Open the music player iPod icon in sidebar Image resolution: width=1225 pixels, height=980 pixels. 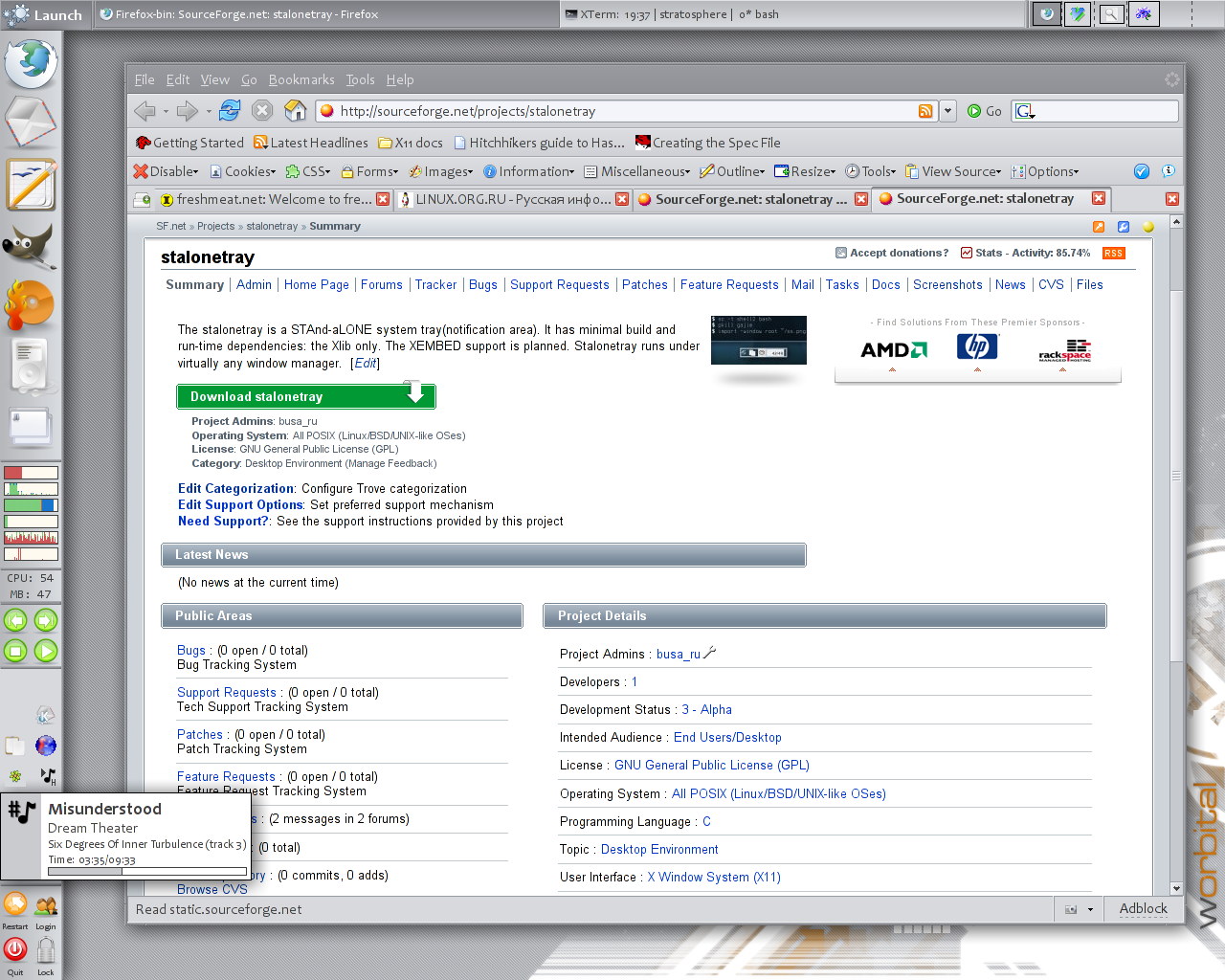pyautogui.click(x=30, y=367)
